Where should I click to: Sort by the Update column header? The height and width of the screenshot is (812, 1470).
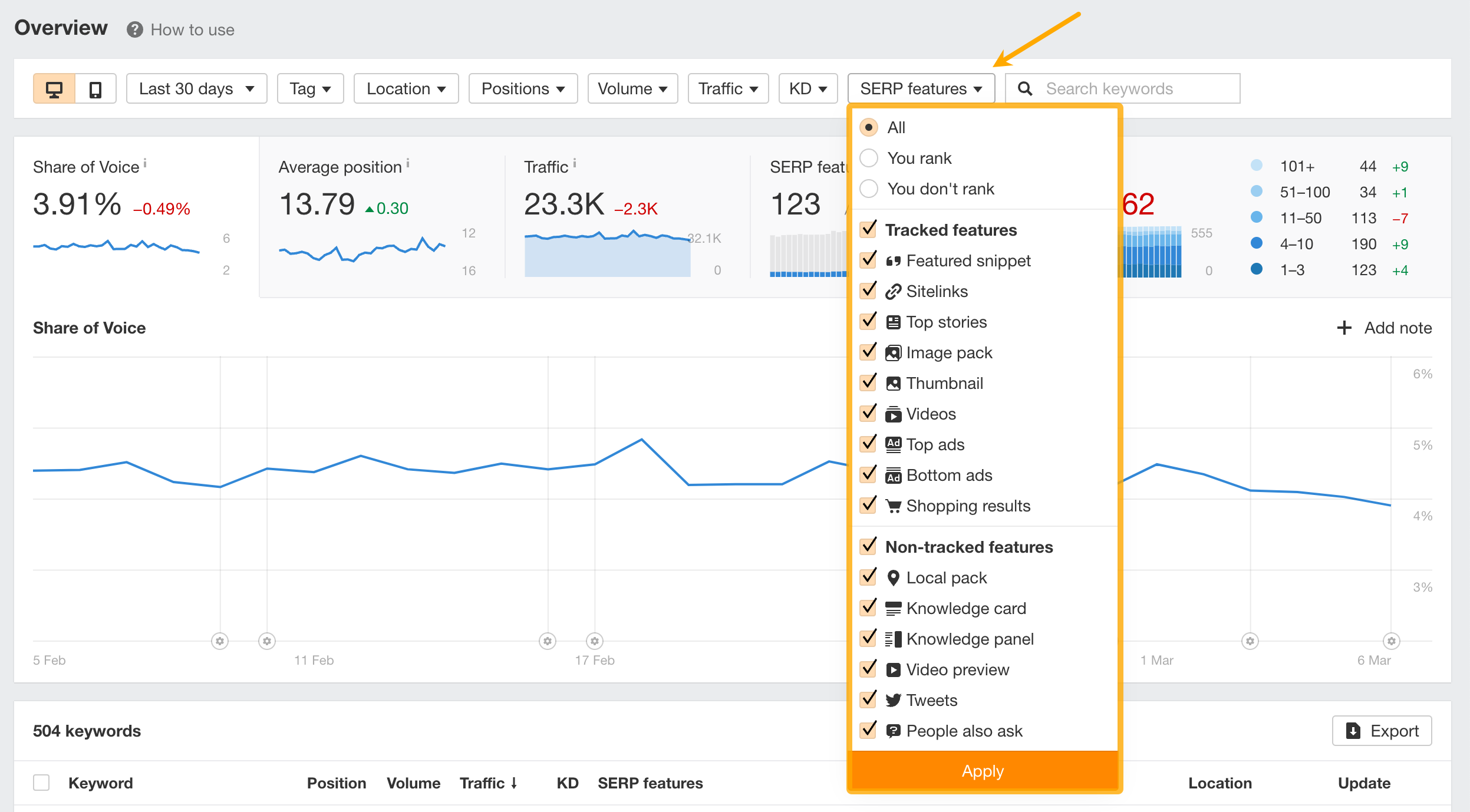pyautogui.click(x=1364, y=783)
